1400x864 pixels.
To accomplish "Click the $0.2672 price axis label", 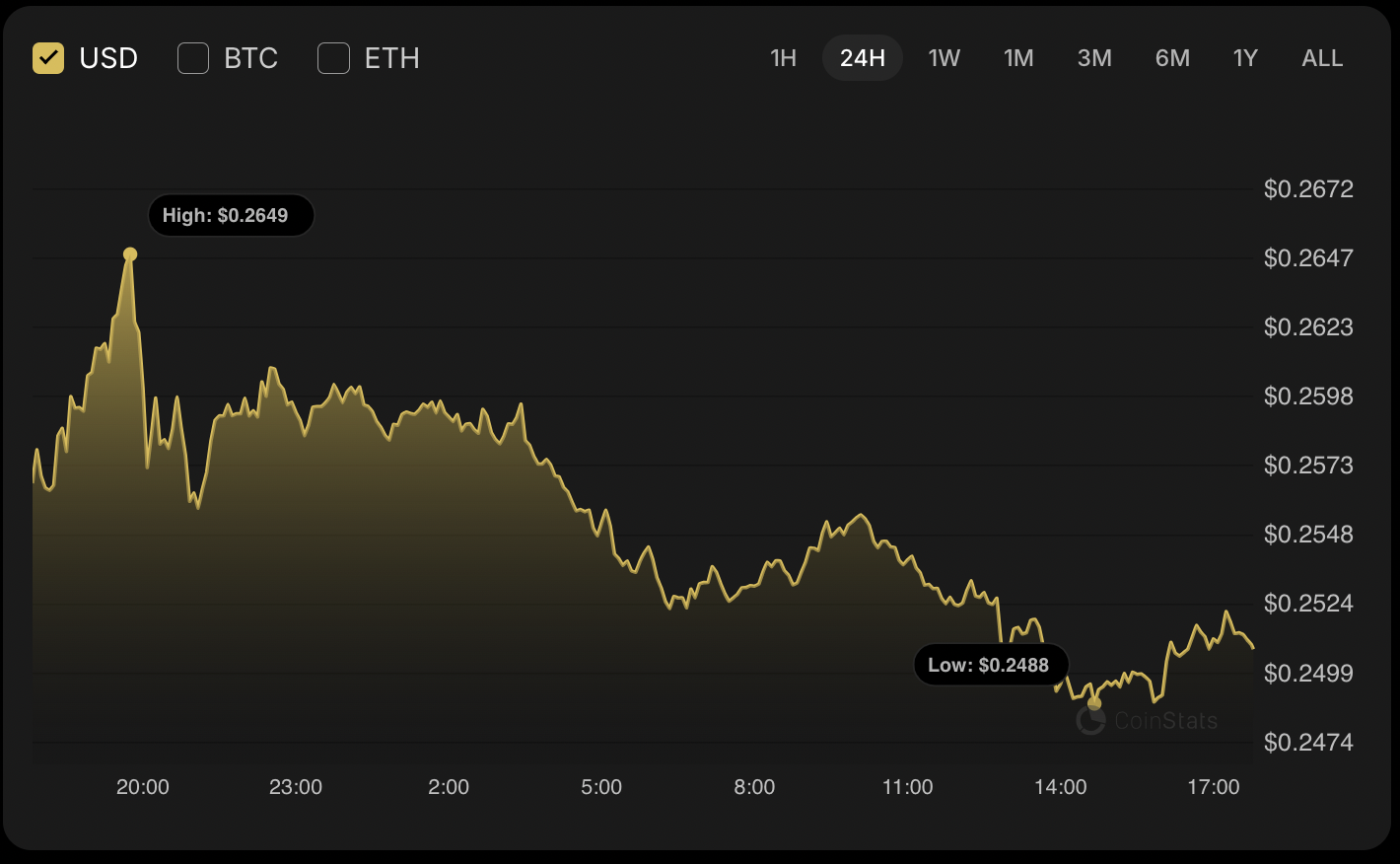I will (1308, 188).
